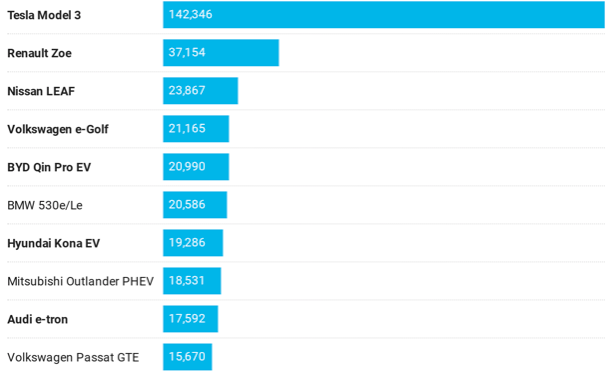Select the Mitsubishi Outlander PHEV bar
This screenshot has width=609, height=374.
(x=192, y=281)
